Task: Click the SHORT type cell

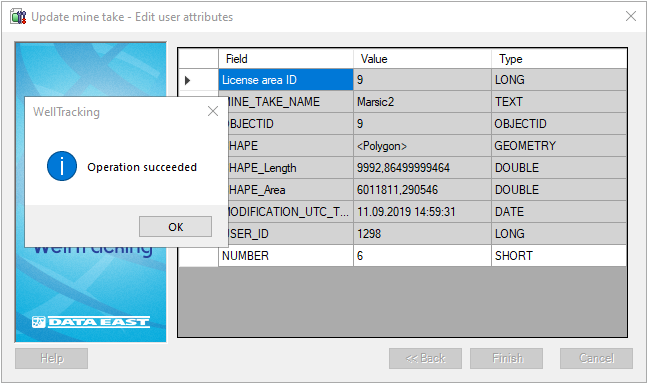Action: point(559,256)
